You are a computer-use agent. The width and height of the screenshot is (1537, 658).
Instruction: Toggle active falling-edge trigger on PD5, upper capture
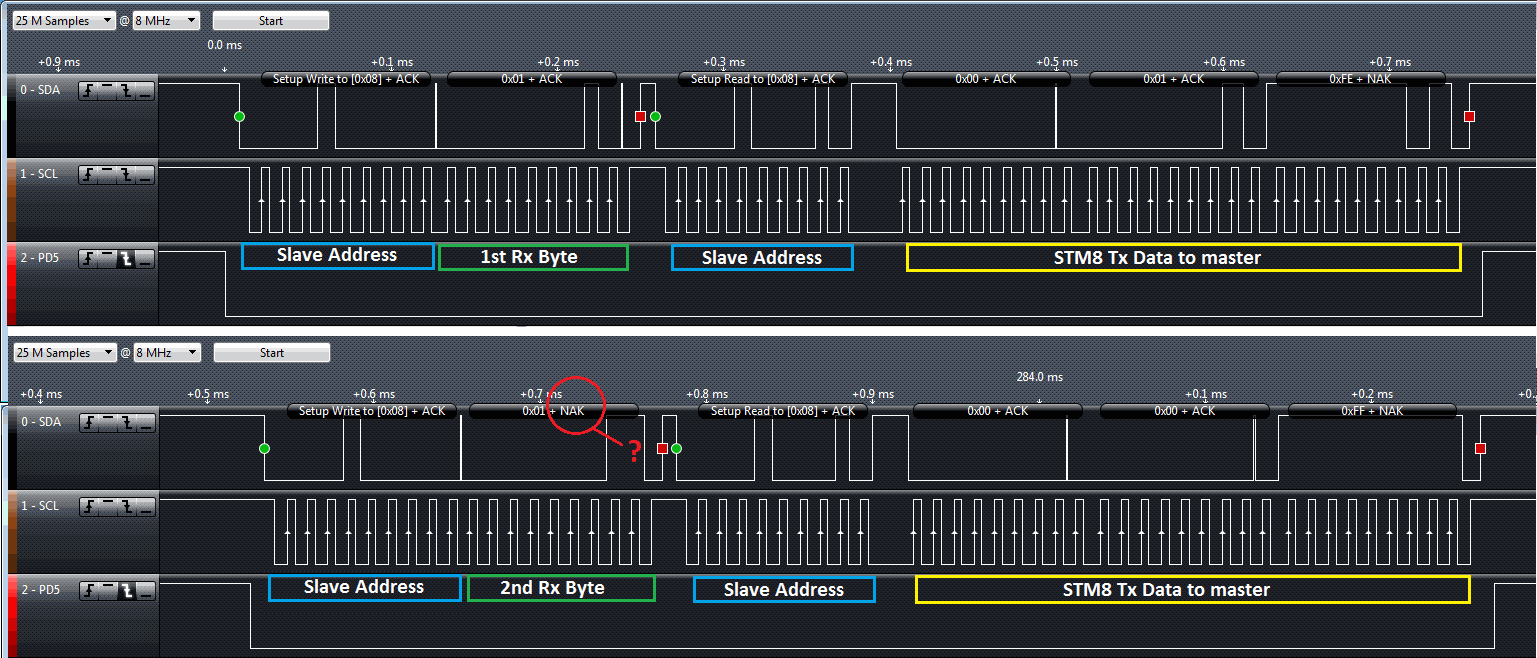click(x=126, y=259)
